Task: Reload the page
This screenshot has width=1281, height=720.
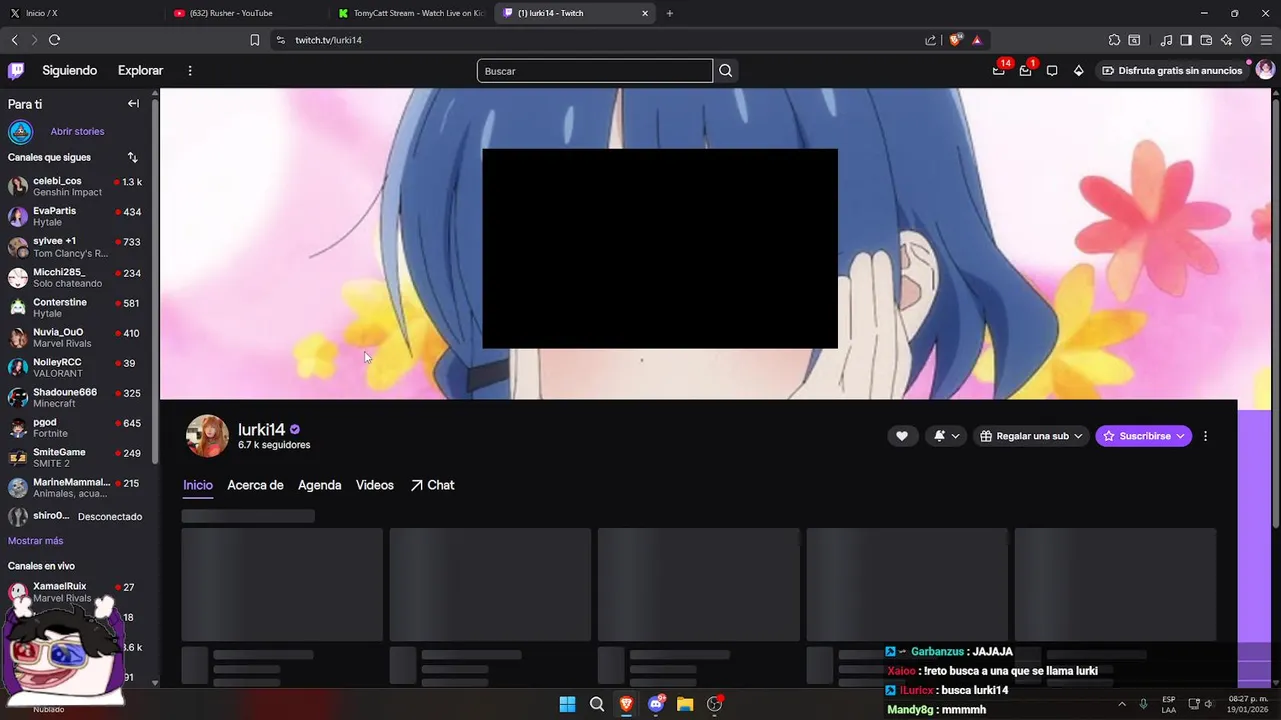Action: [x=54, y=40]
